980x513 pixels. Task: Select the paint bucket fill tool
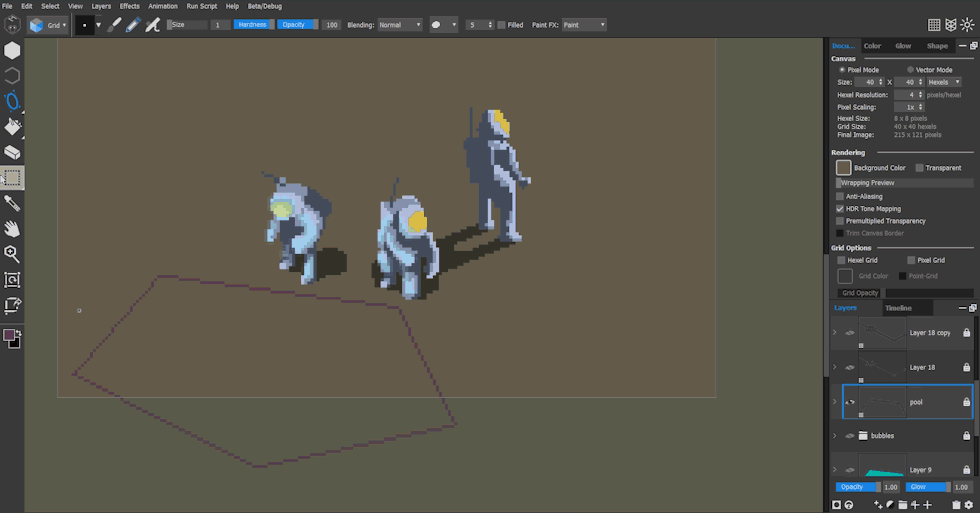pyautogui.click(x=12, y=126)
